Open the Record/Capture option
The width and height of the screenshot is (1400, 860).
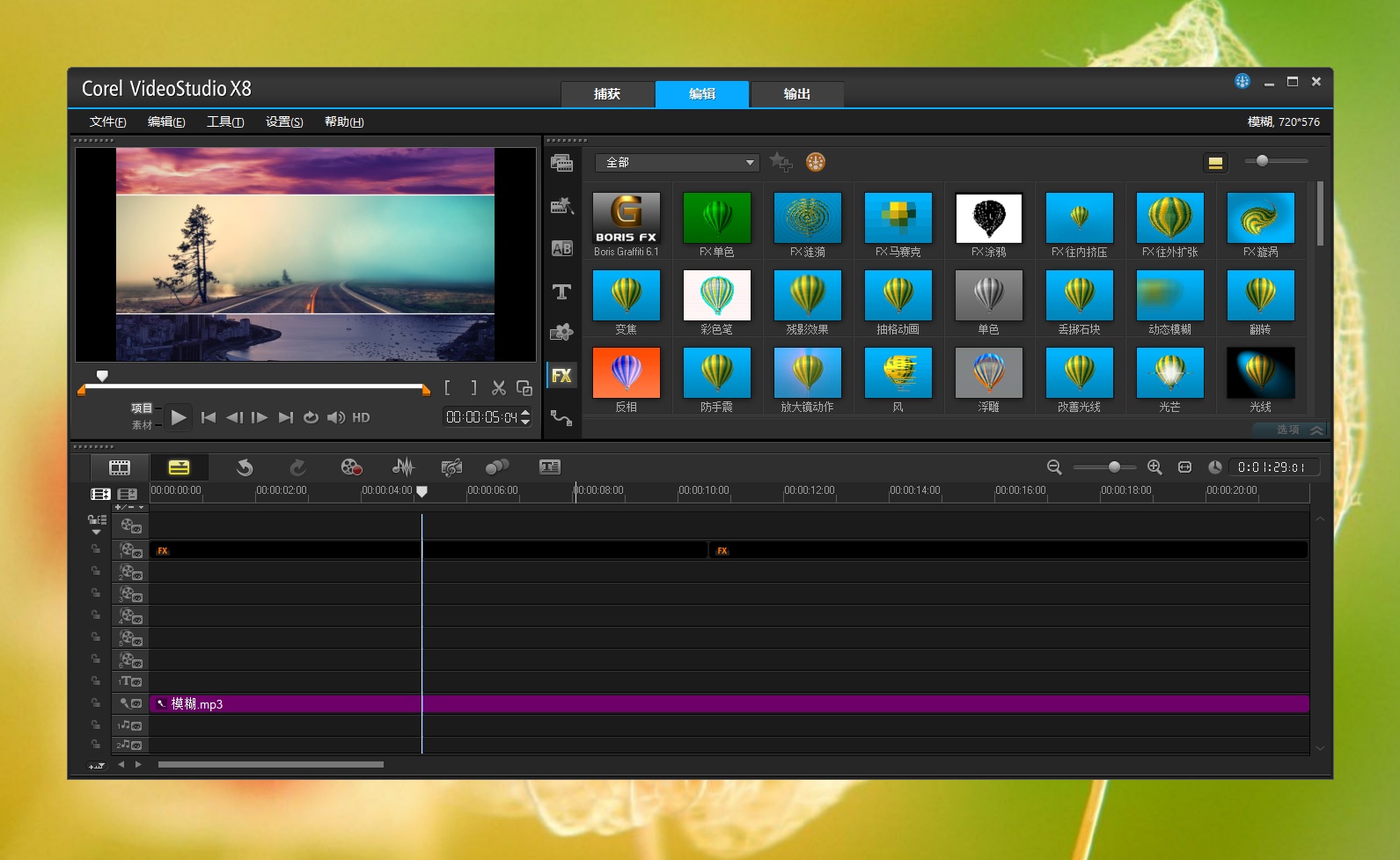coord(351,467)
